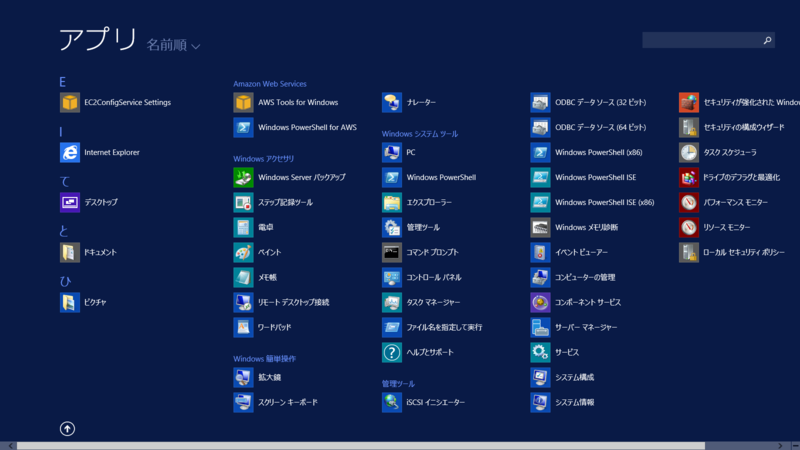Click the 管理ツール group header above iSCSI

[x=398, y=384]
